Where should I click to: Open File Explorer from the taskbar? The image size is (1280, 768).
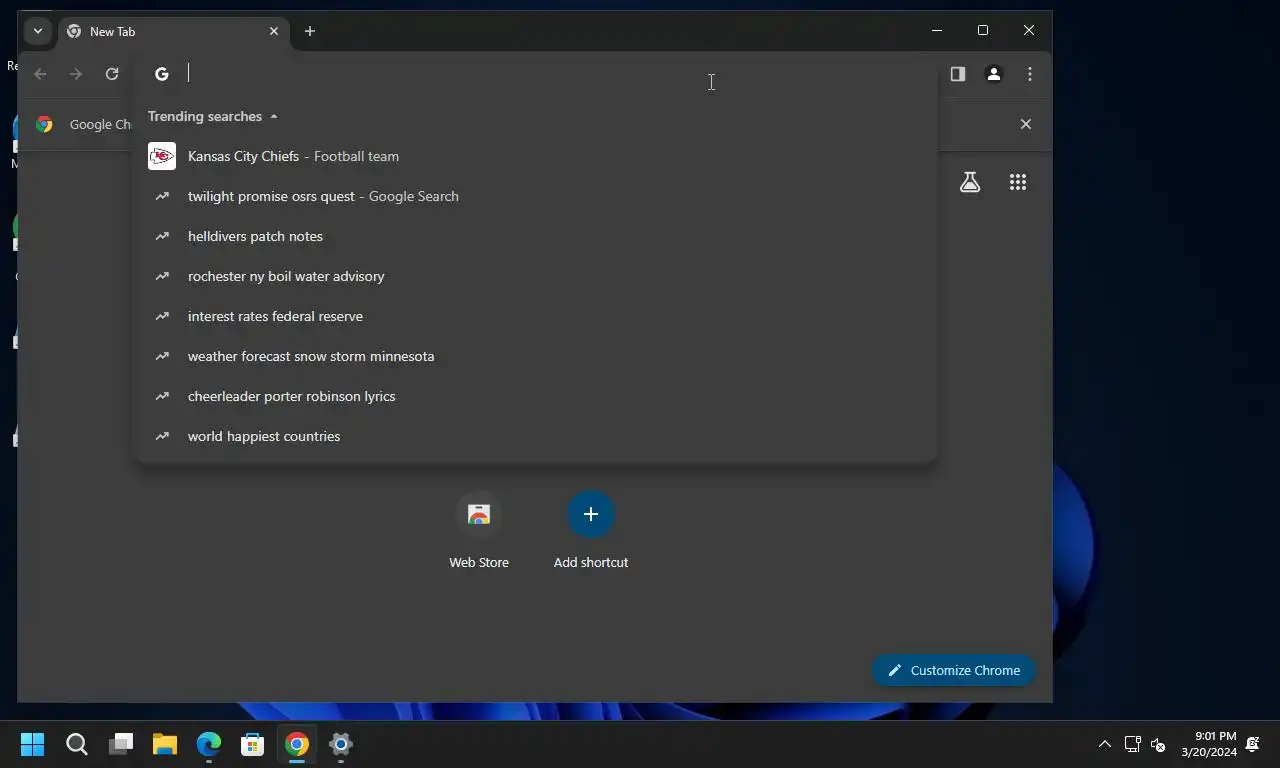[x=165, y=744]
